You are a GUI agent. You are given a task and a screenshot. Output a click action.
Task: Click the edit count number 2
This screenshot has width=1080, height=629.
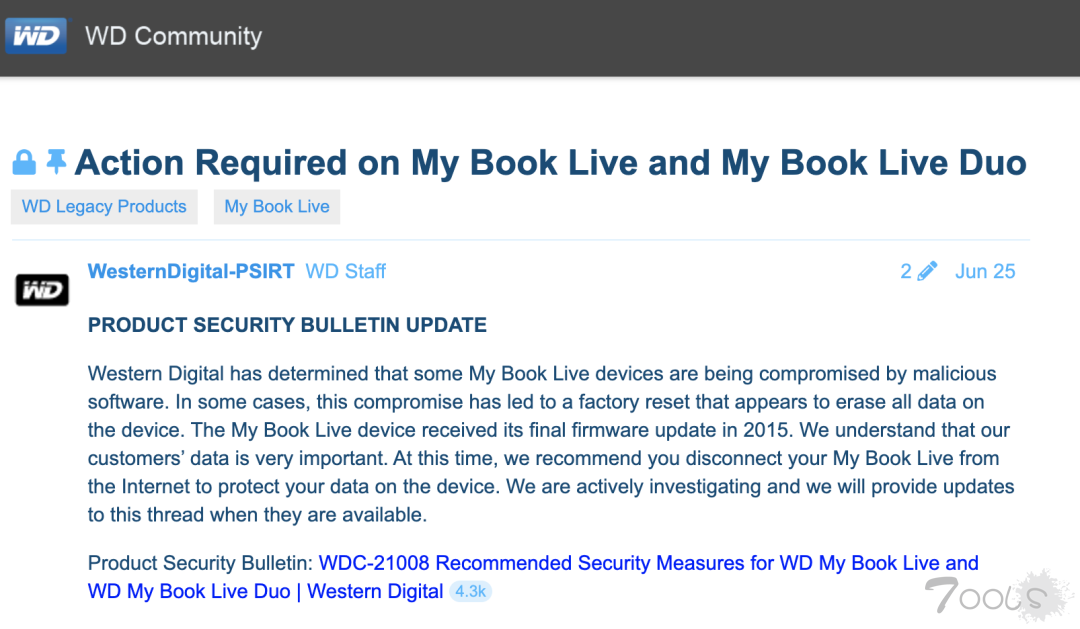click(x=906, y=271)
